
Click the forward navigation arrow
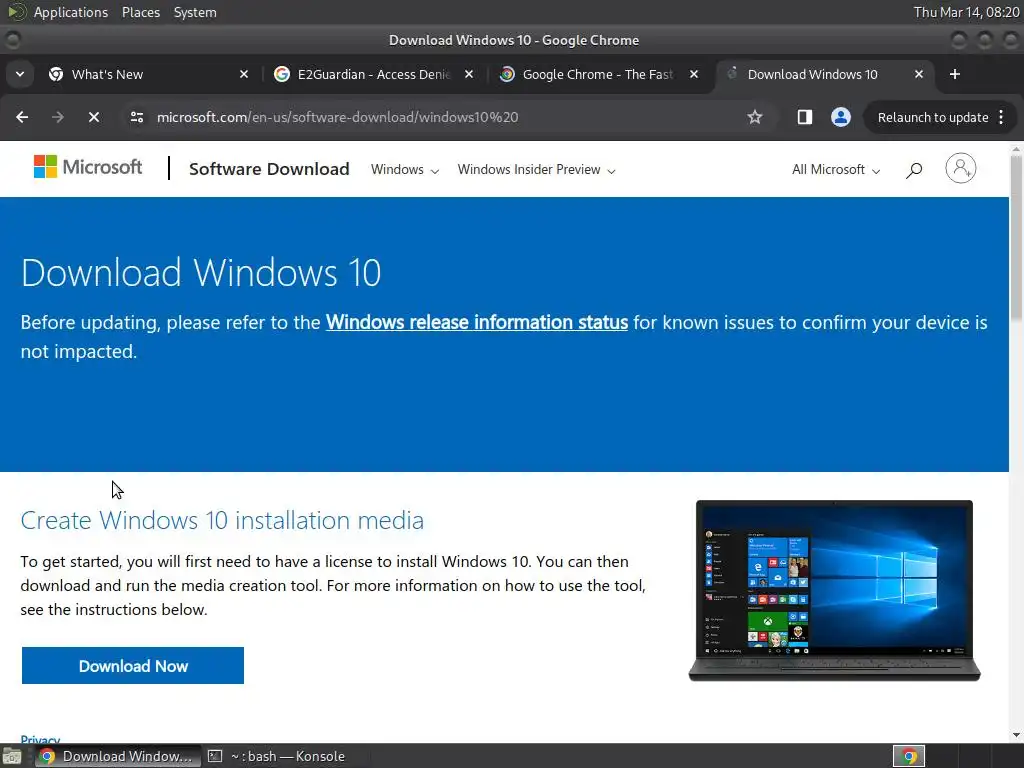pyautogui.click(x=58, y=117)
